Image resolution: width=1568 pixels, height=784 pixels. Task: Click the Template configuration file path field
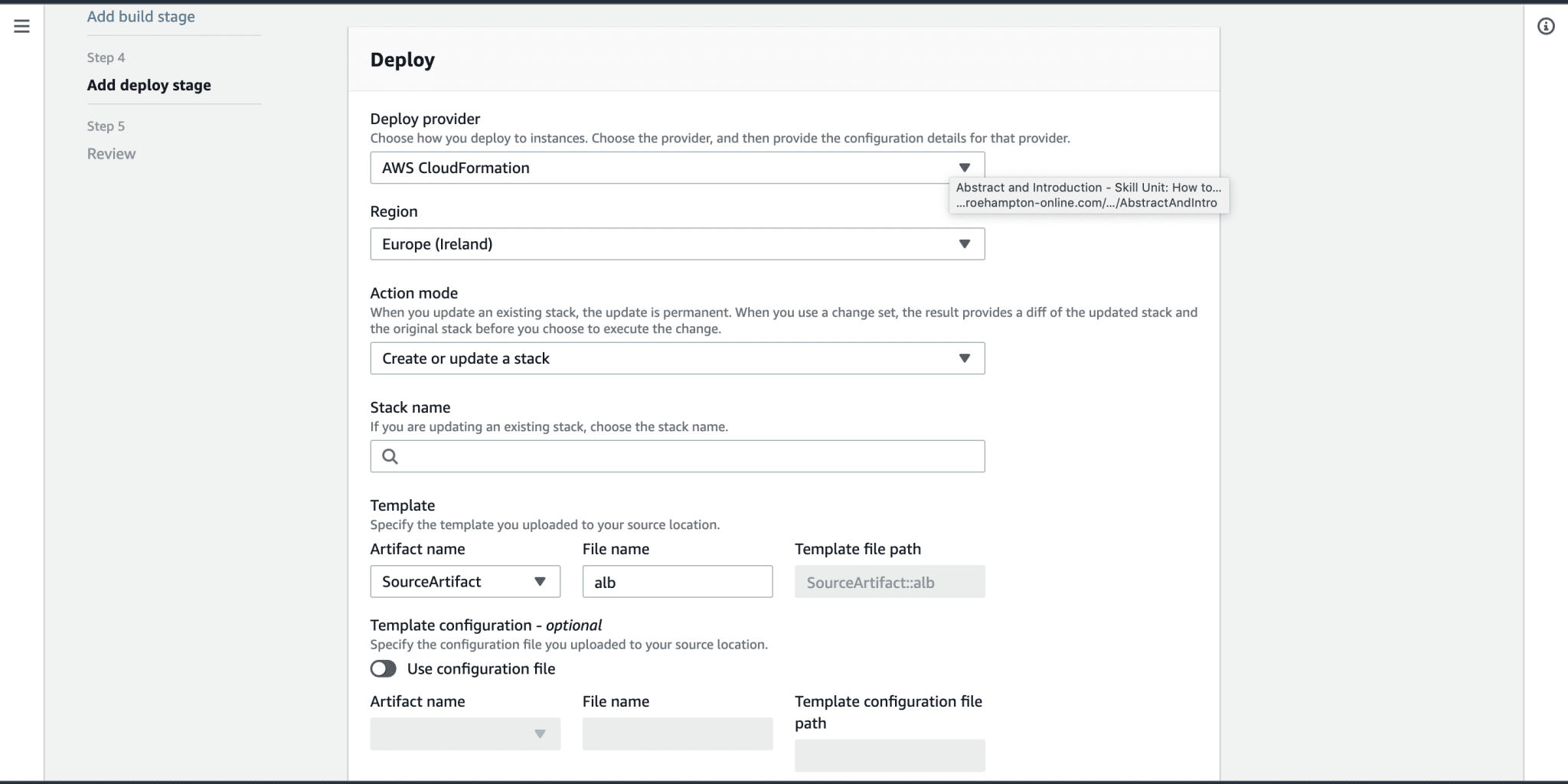click(x=889, y=756)
